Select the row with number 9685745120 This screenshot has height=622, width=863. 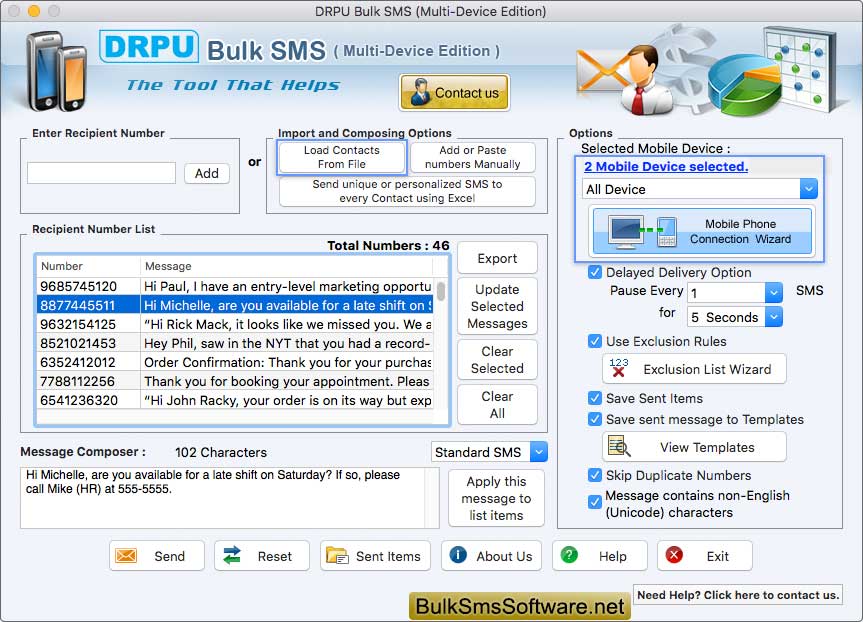(x=234, y=286)
